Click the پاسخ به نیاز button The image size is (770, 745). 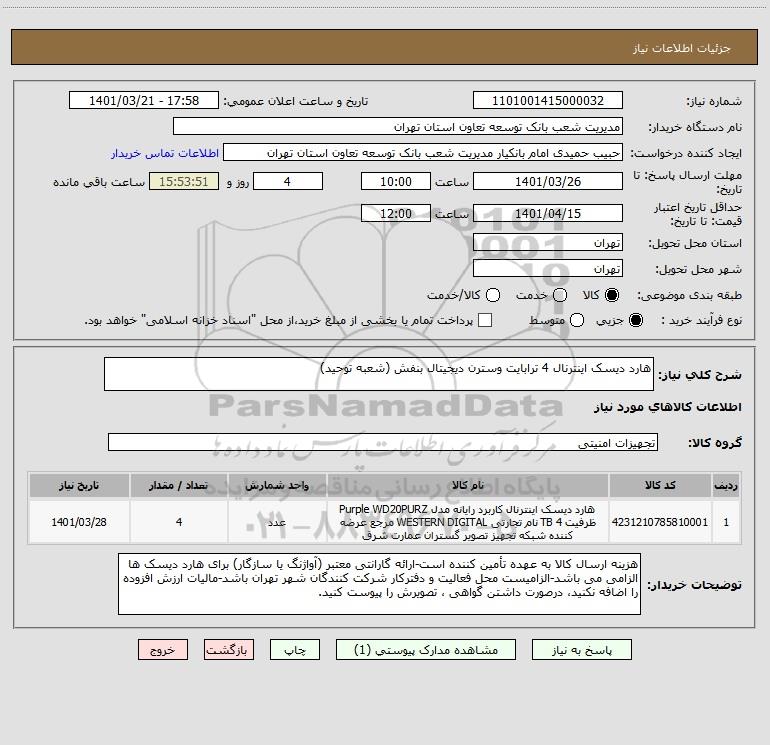coord(581,650)
